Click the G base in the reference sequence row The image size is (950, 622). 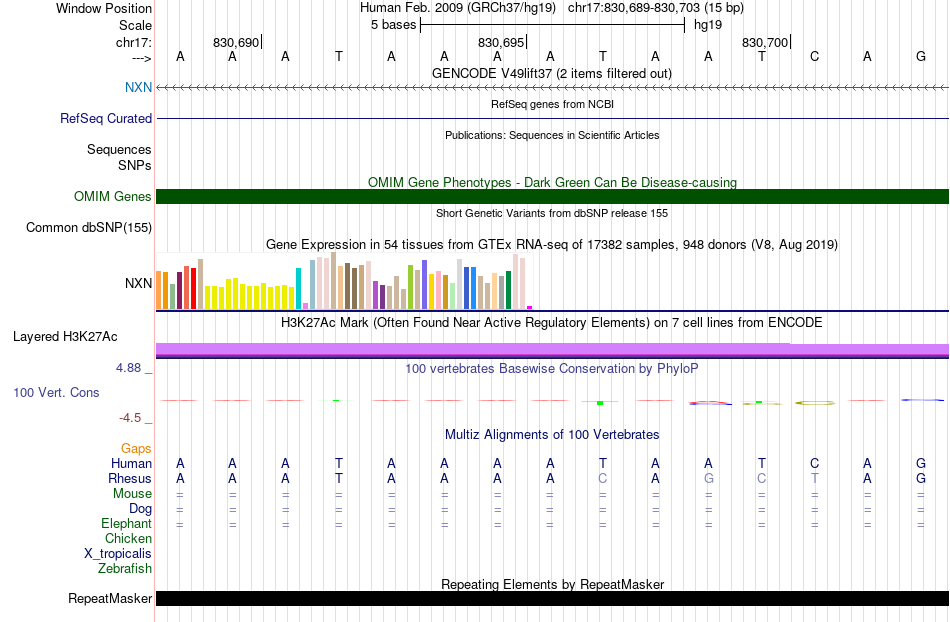(x=920, y=56)
